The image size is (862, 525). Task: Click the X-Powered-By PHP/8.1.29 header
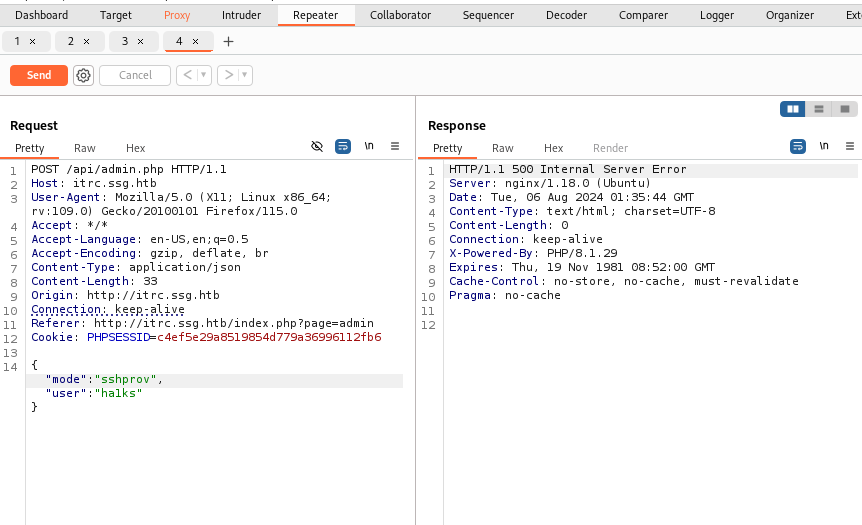pos(533,253)
